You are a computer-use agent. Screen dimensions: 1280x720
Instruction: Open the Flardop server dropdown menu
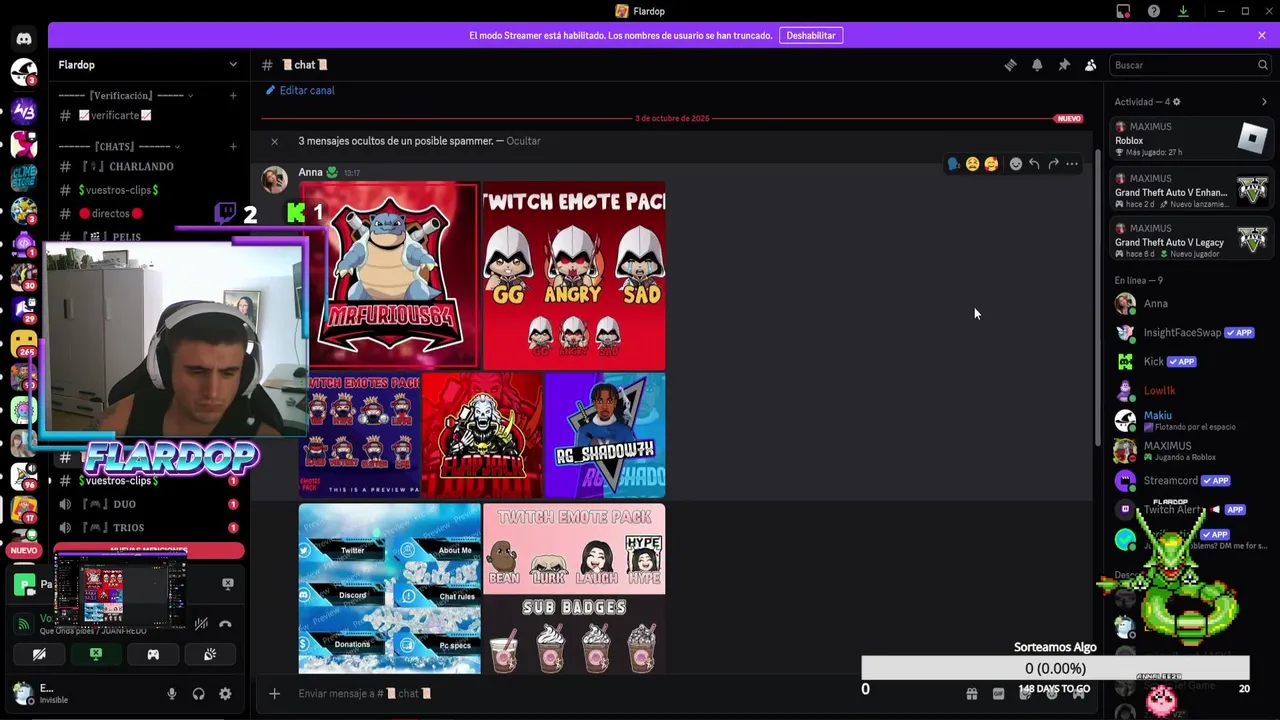point(148,65)
